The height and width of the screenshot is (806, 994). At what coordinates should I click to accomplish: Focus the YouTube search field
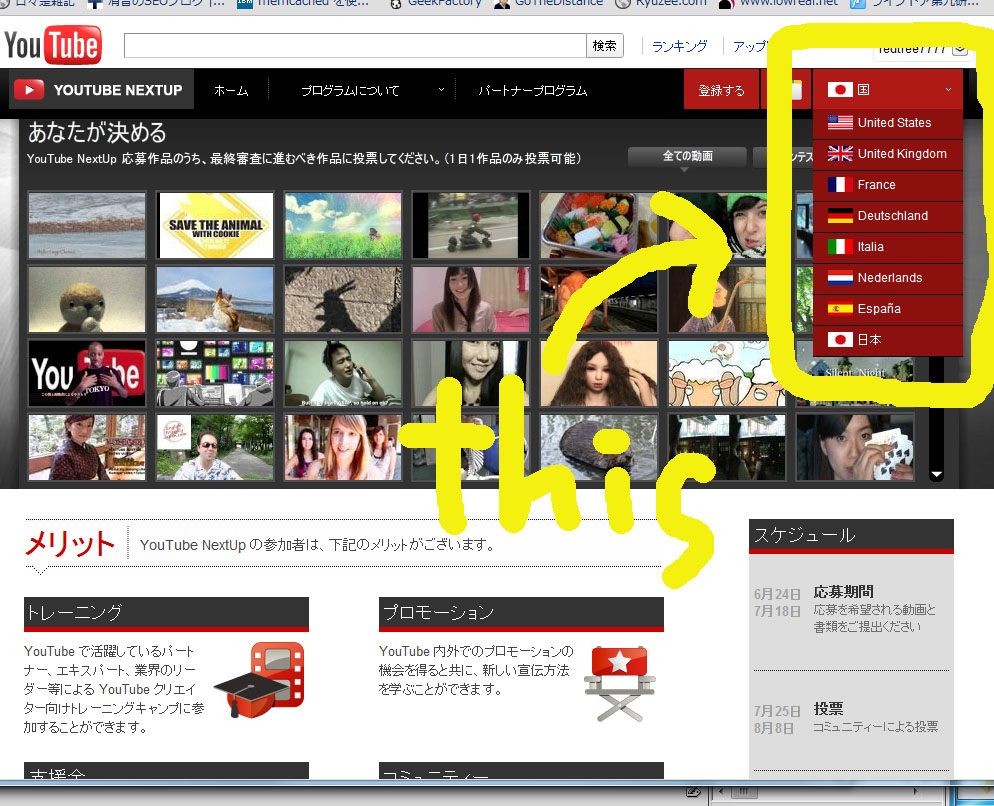point(355,46)
